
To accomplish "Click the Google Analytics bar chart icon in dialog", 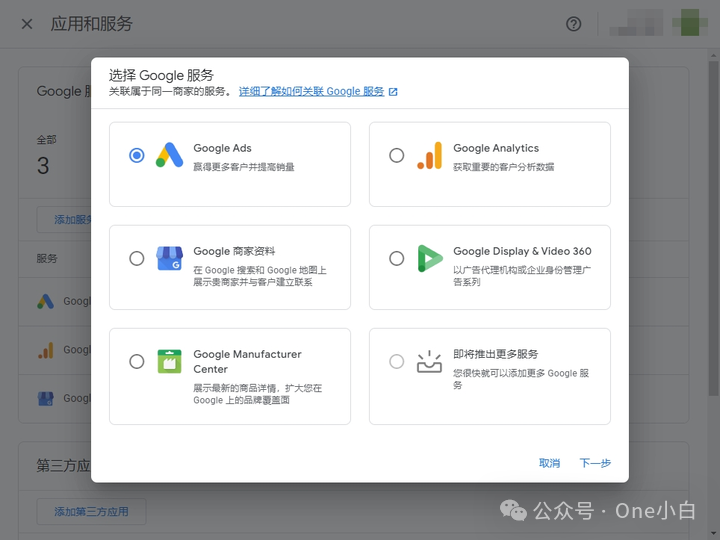I will pyautogui.click(x=430, y=156).
